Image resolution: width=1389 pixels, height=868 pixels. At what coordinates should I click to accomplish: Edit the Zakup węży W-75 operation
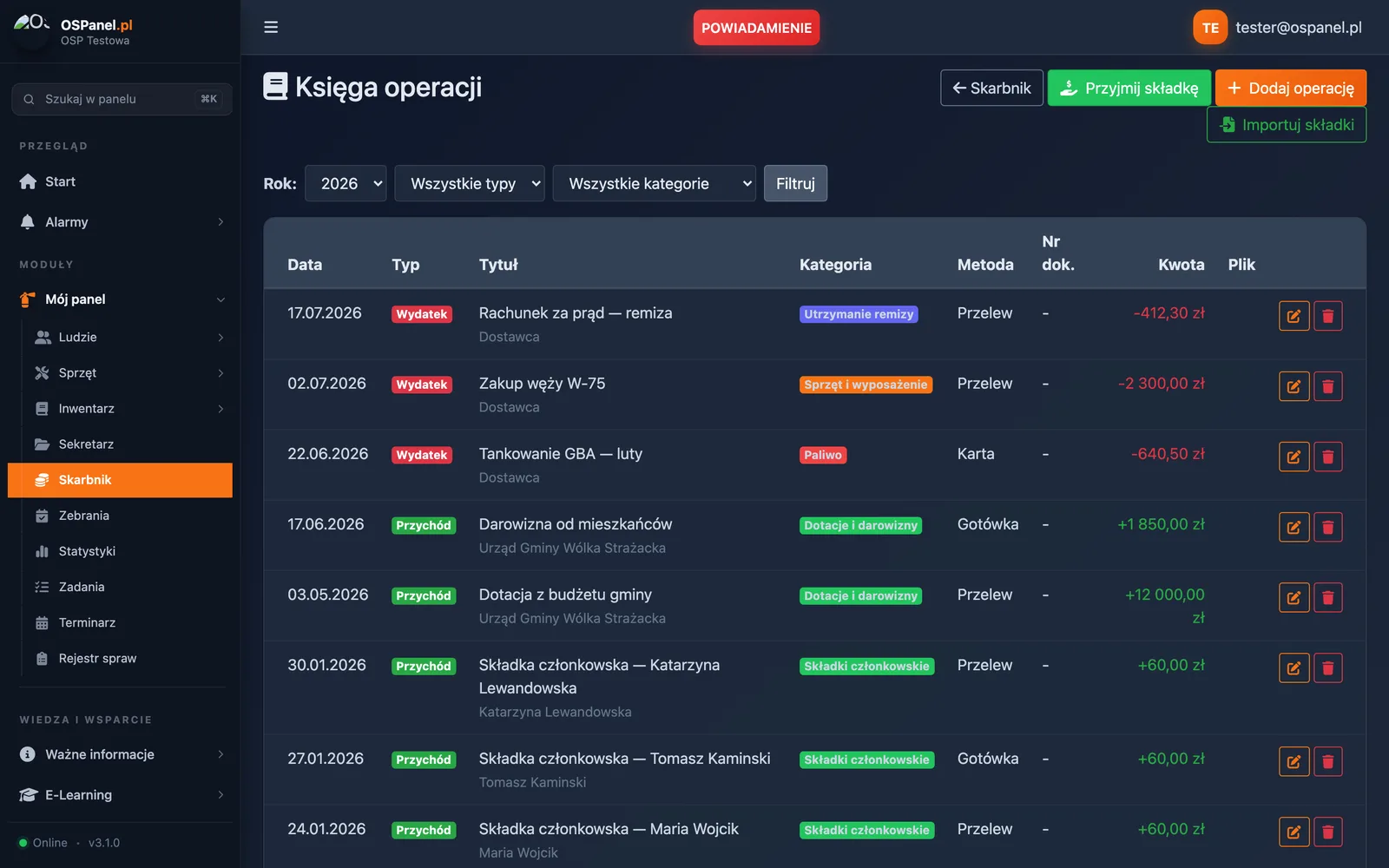point(1294,386)
